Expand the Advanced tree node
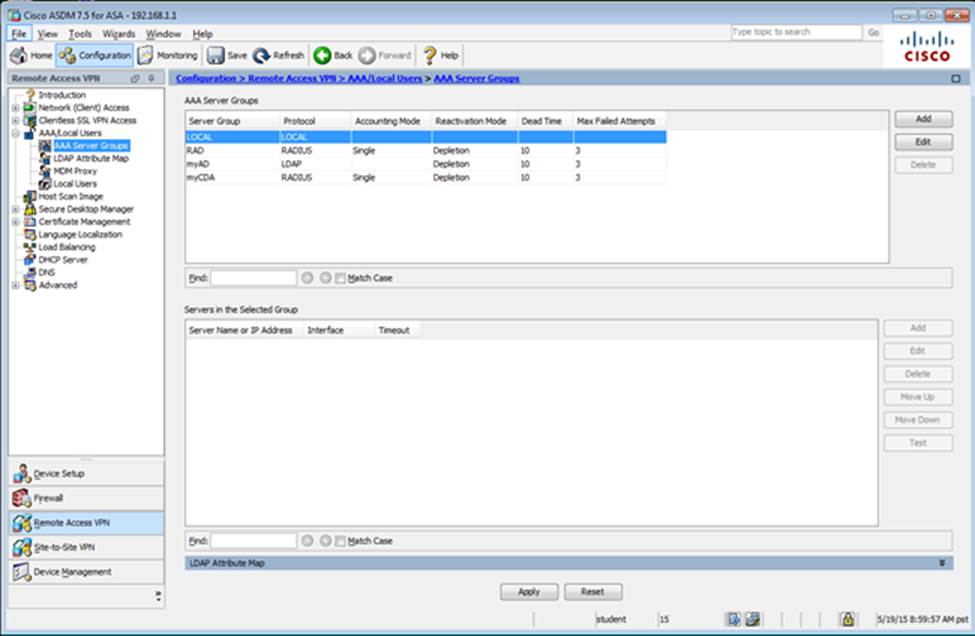This screenshot has height=636, width=975. [x=15, y=285]
